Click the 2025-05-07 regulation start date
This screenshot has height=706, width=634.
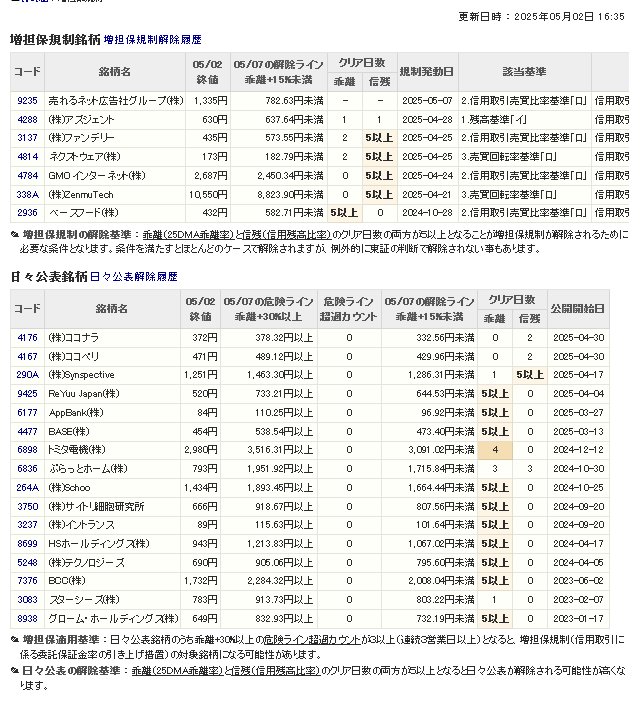point(427,101)
